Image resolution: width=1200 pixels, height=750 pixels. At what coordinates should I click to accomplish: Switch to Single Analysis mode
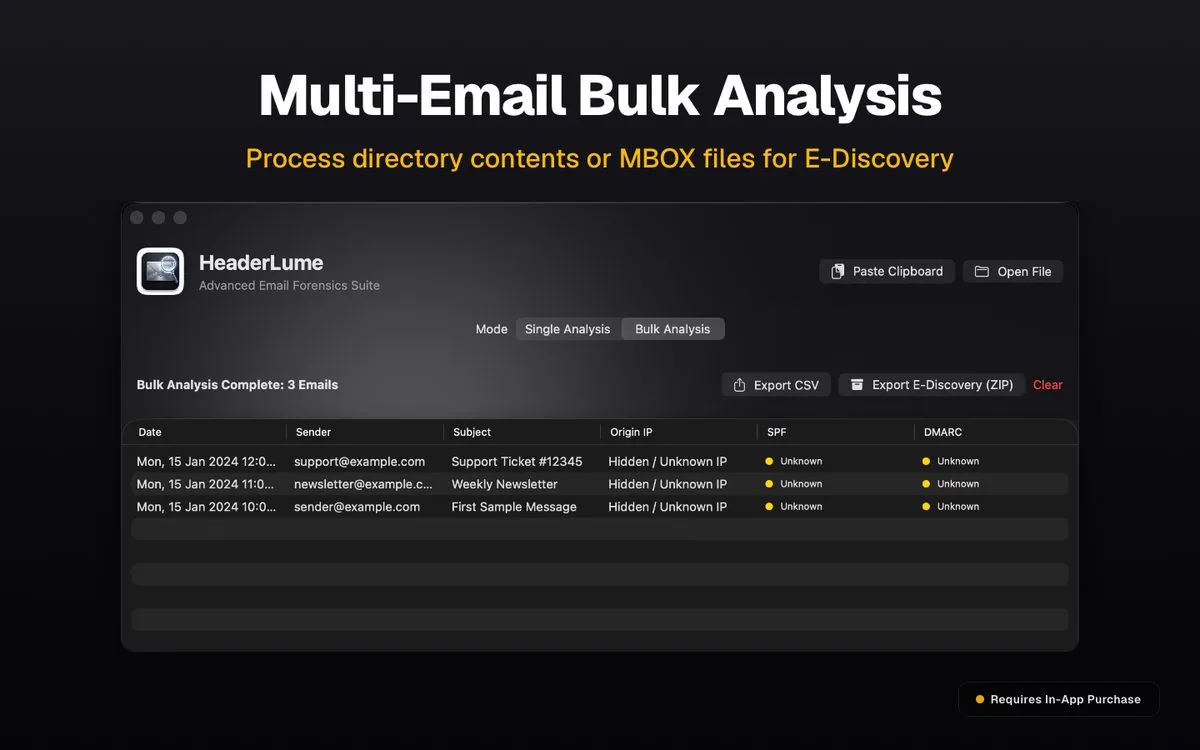568,329
